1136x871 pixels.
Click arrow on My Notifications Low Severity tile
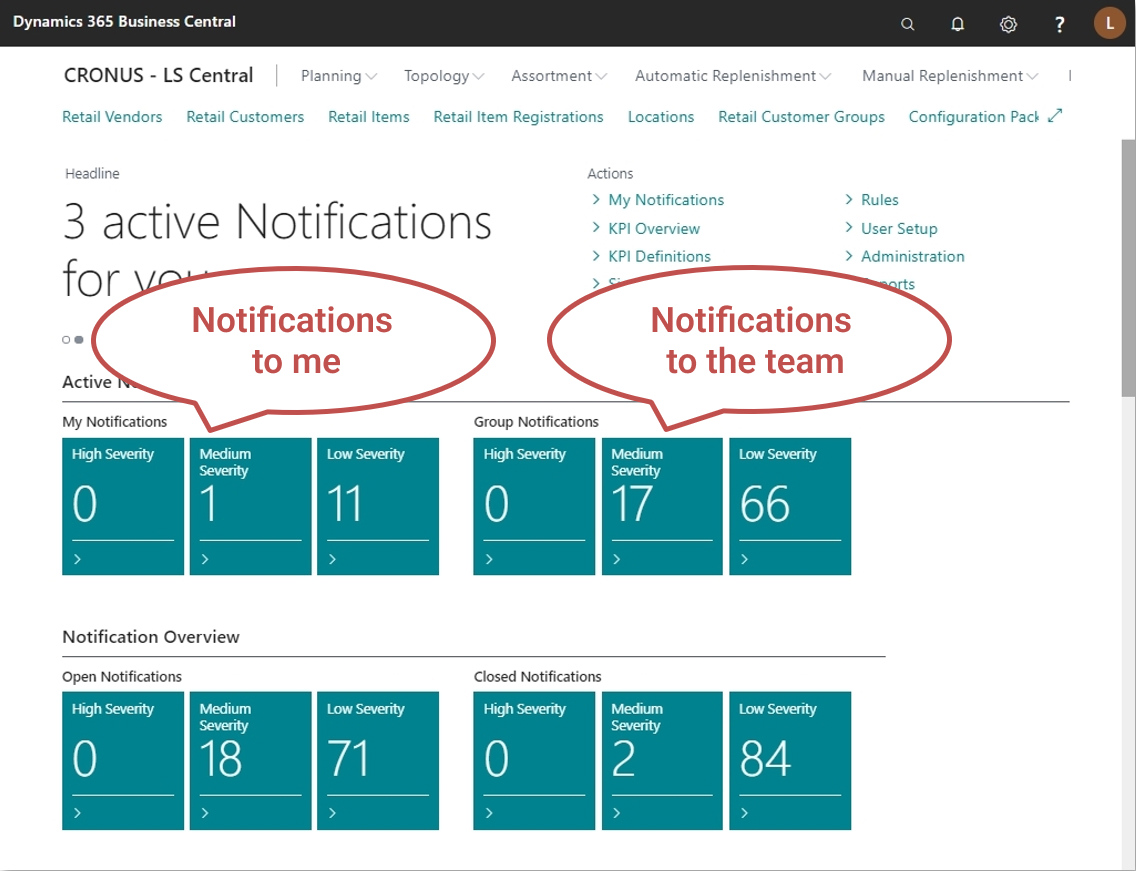pos(333,559)
